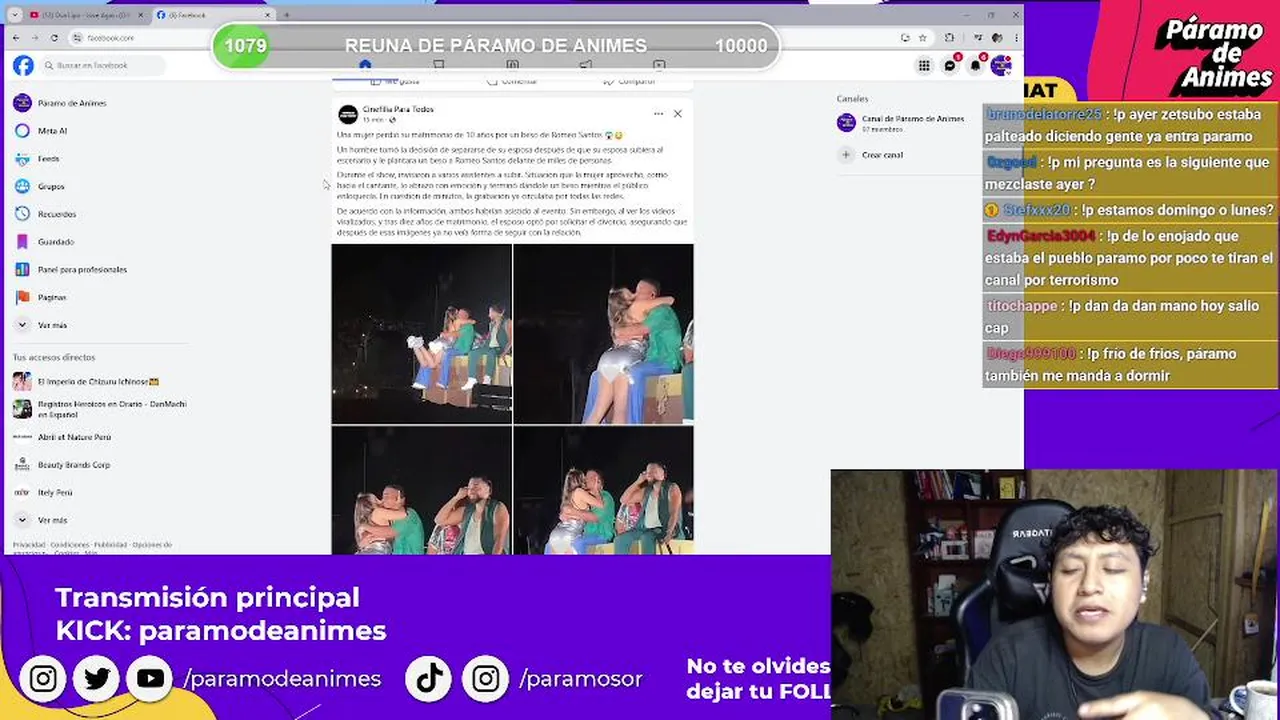Switch to the Facebook browser tab
Screen dimensions: 1280x720
[x=212, y=15]
